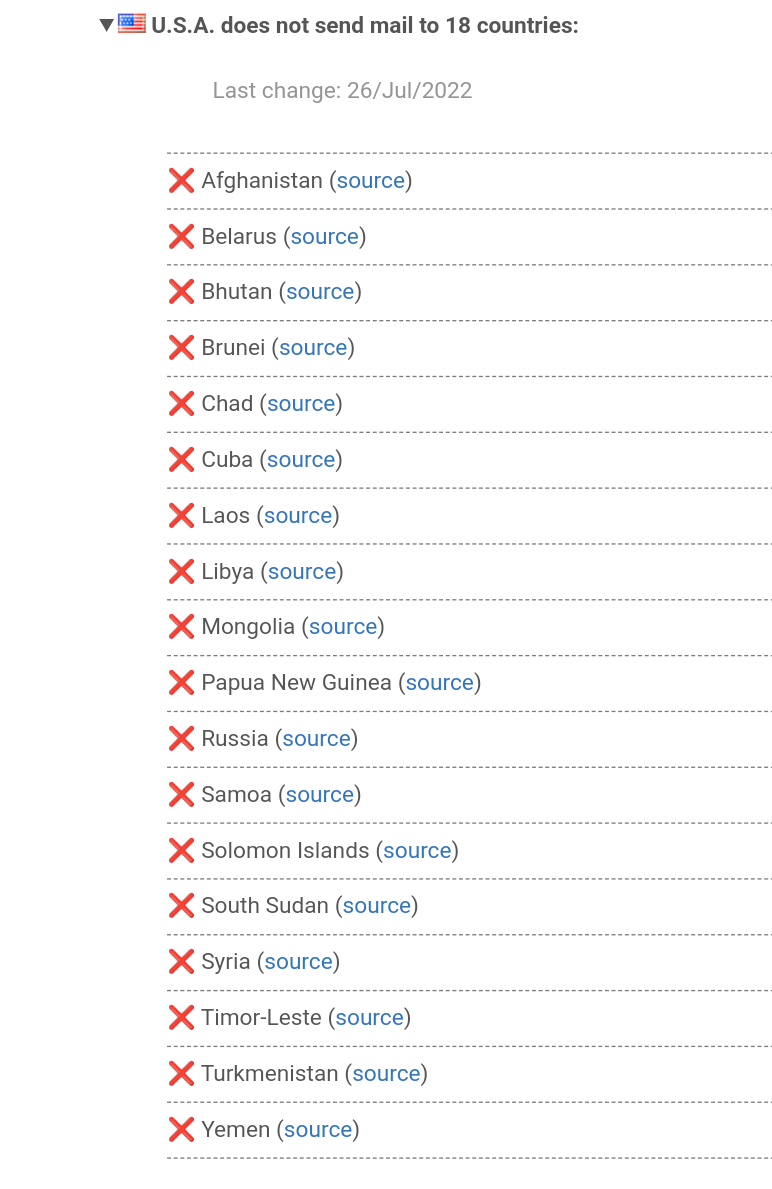Screen dimensions: 772x1189
Task: Click the red X beside Yemen
Action: click(x=181, y=1130)
